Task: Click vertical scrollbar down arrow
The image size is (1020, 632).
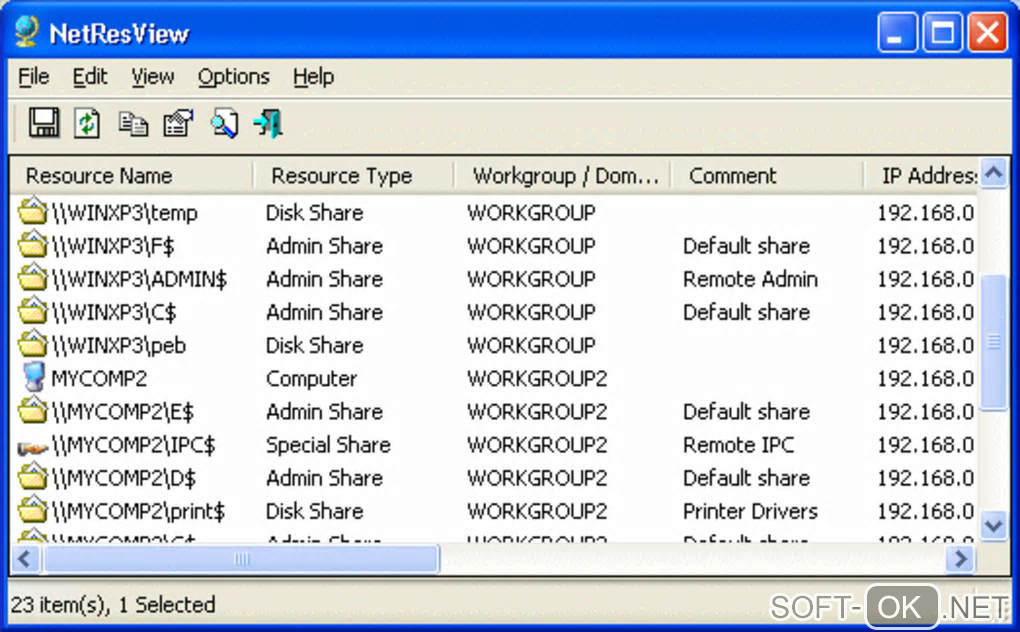Action: click(993, 525)
